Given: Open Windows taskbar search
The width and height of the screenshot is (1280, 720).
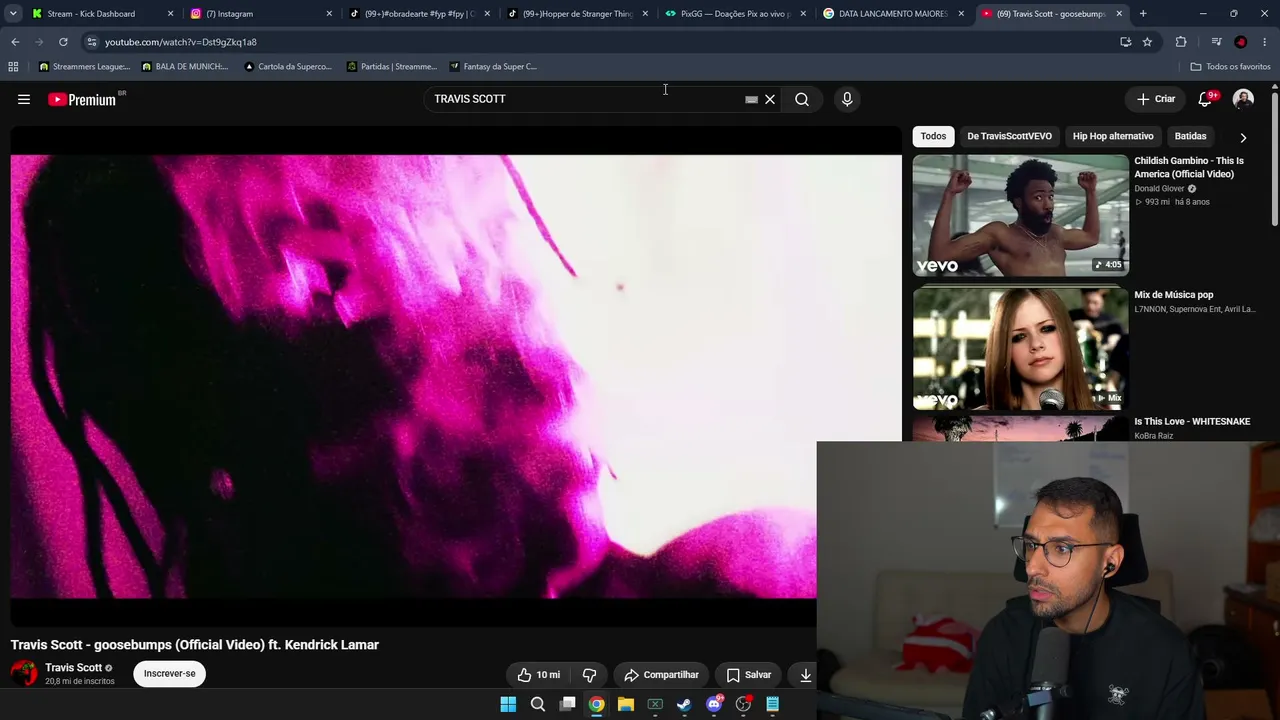Looking at the screenshot, I should pyautogui.click(x=538, y=704).
